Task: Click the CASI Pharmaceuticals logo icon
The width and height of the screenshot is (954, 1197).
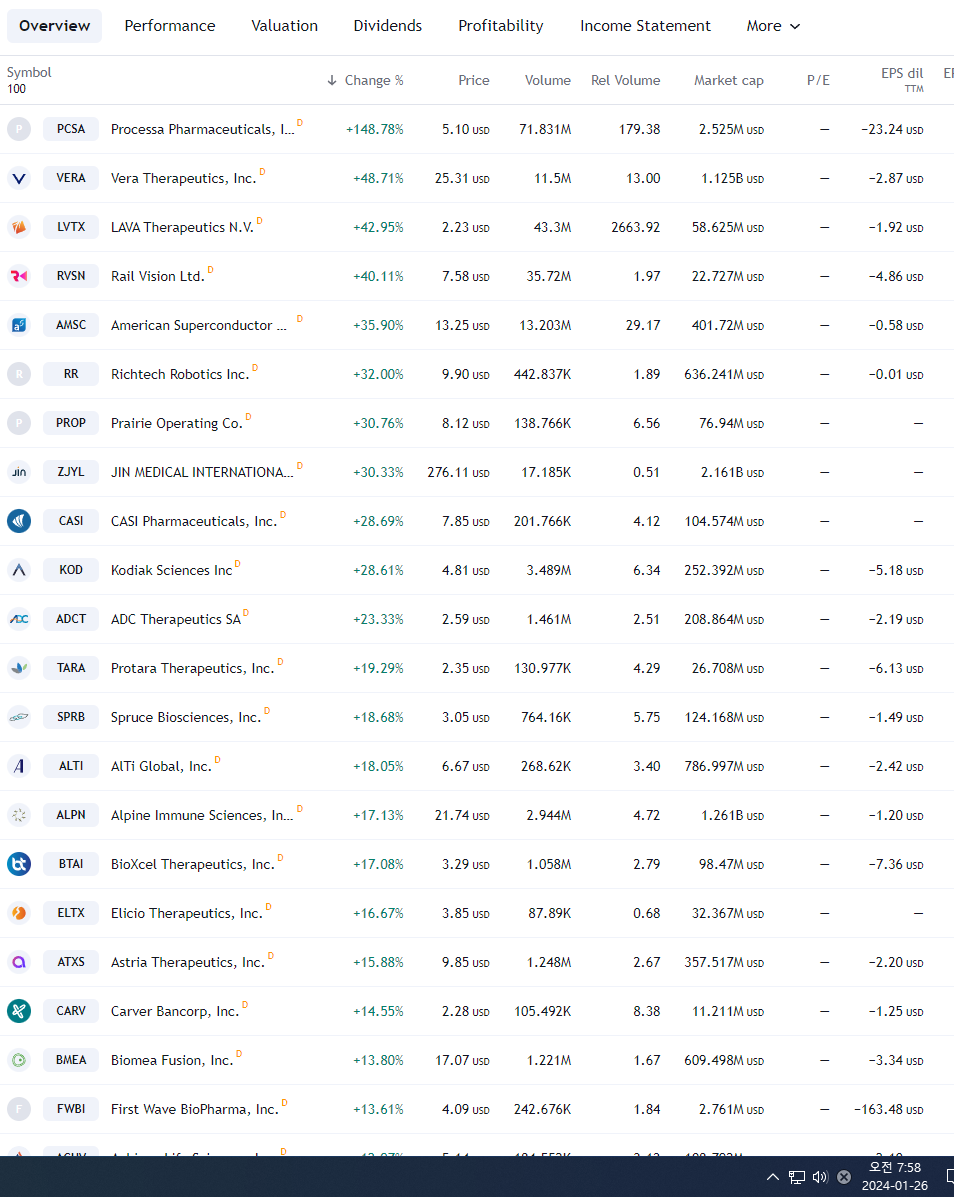Action: tap(19, 521)
